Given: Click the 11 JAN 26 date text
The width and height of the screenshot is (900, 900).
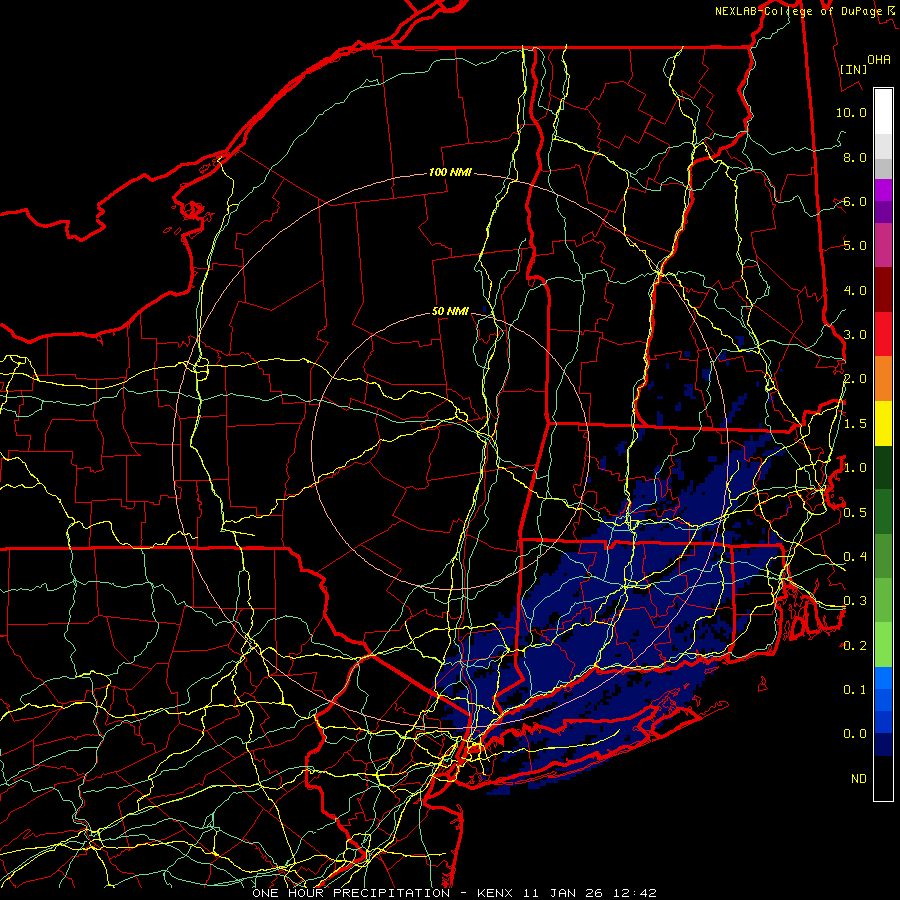Looking at the screenshot, I should tap(564, 893).
